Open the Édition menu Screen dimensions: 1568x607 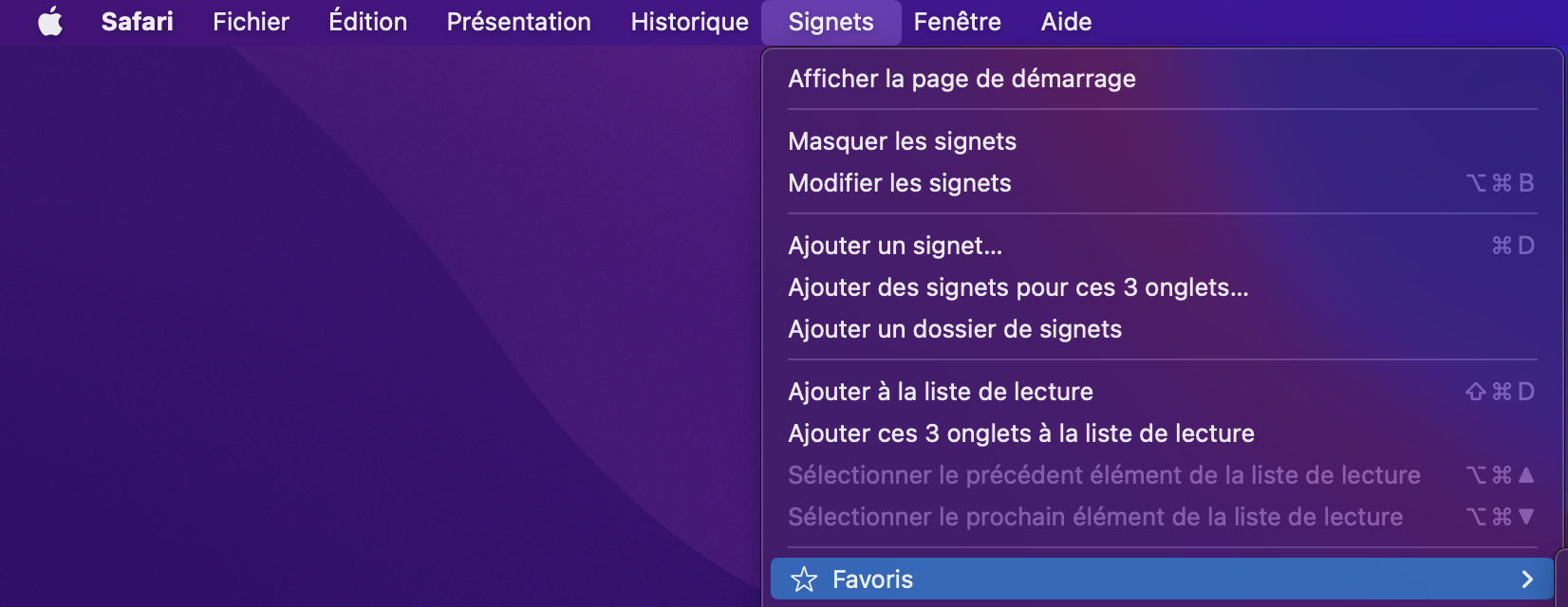367,22
